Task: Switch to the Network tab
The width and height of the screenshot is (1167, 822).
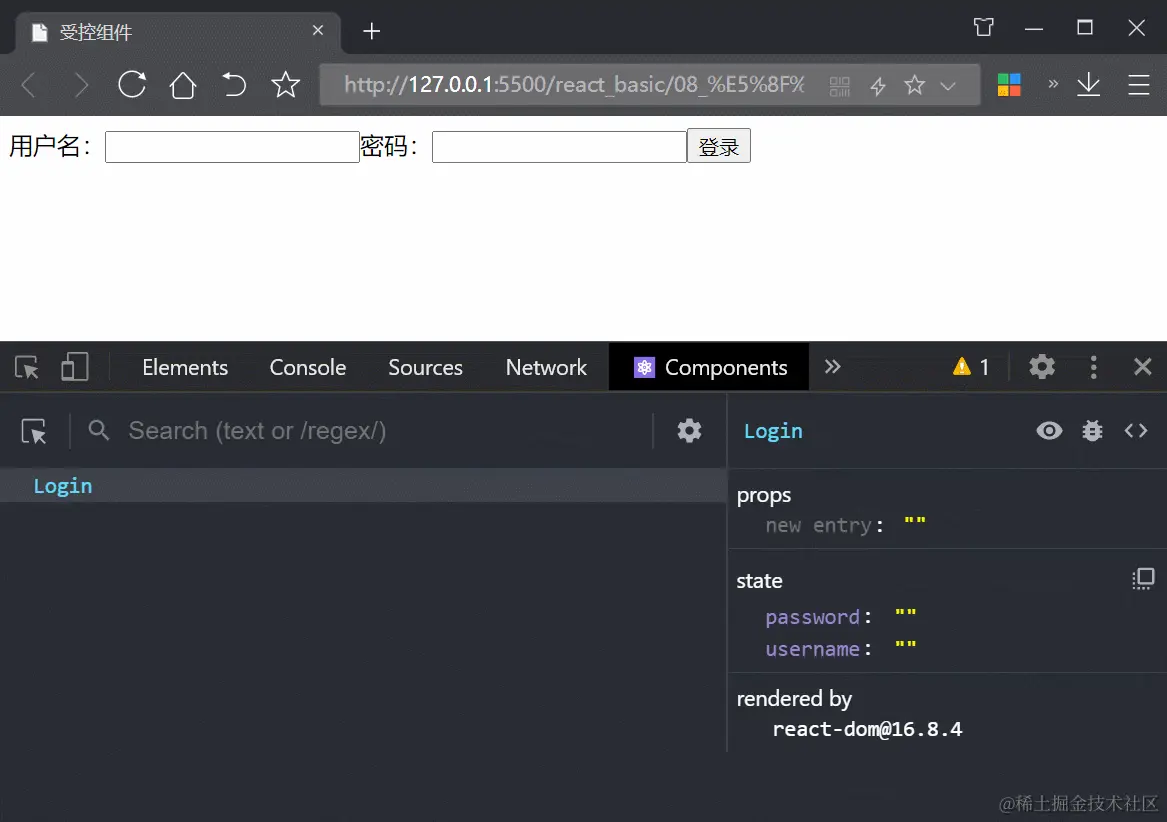Action: click(546, 368)
